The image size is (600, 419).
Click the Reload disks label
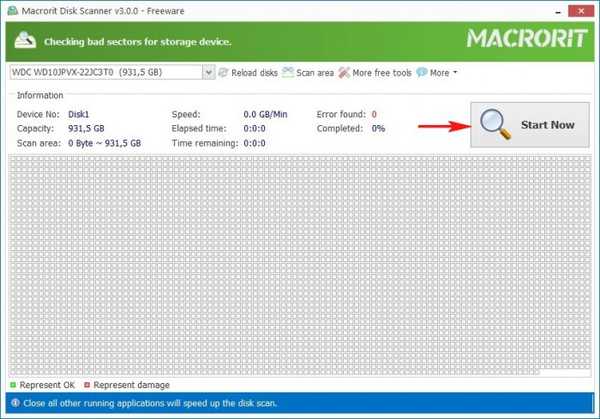coord(254,73)
